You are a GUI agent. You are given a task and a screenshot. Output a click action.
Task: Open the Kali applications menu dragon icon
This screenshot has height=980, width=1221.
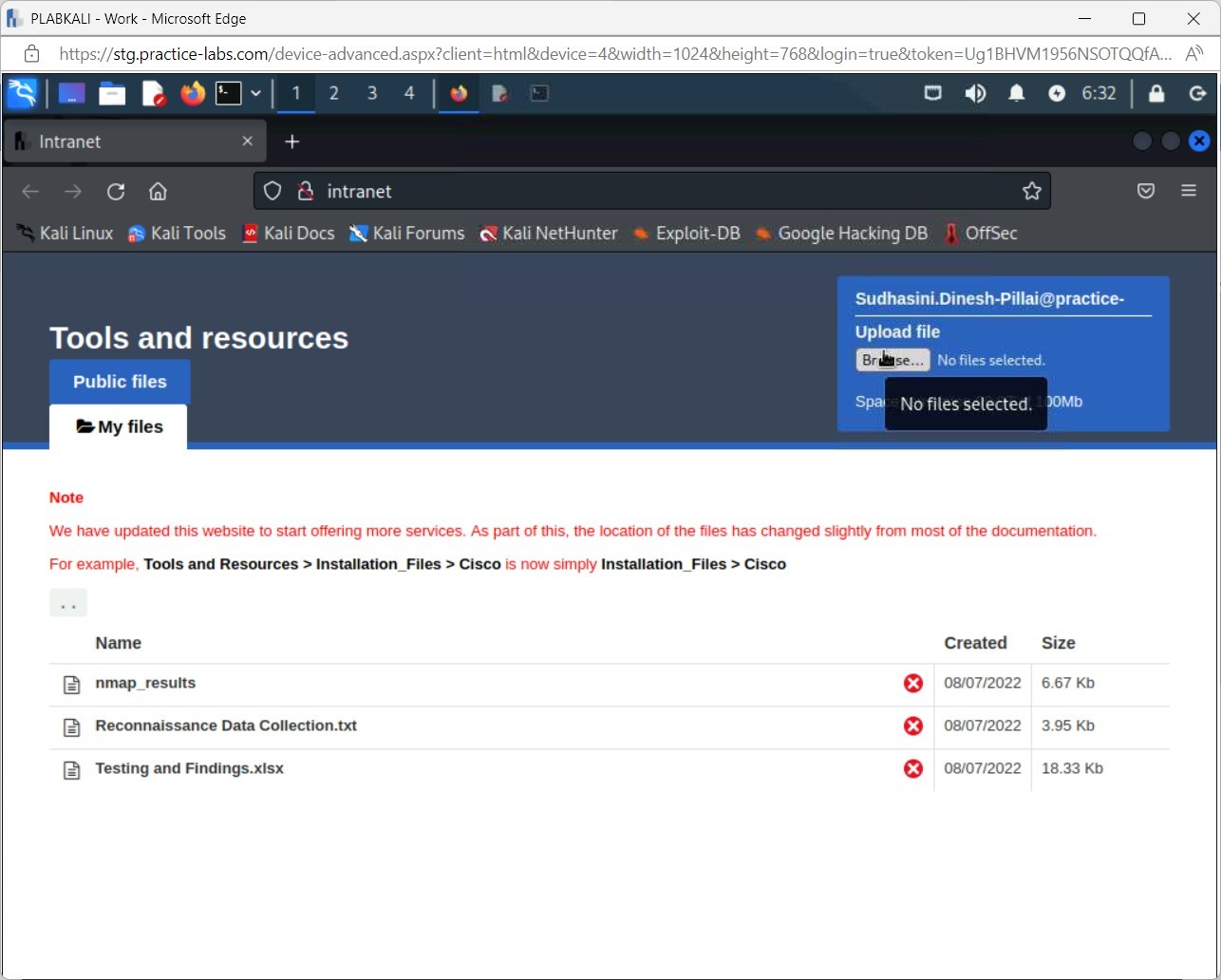22,93
